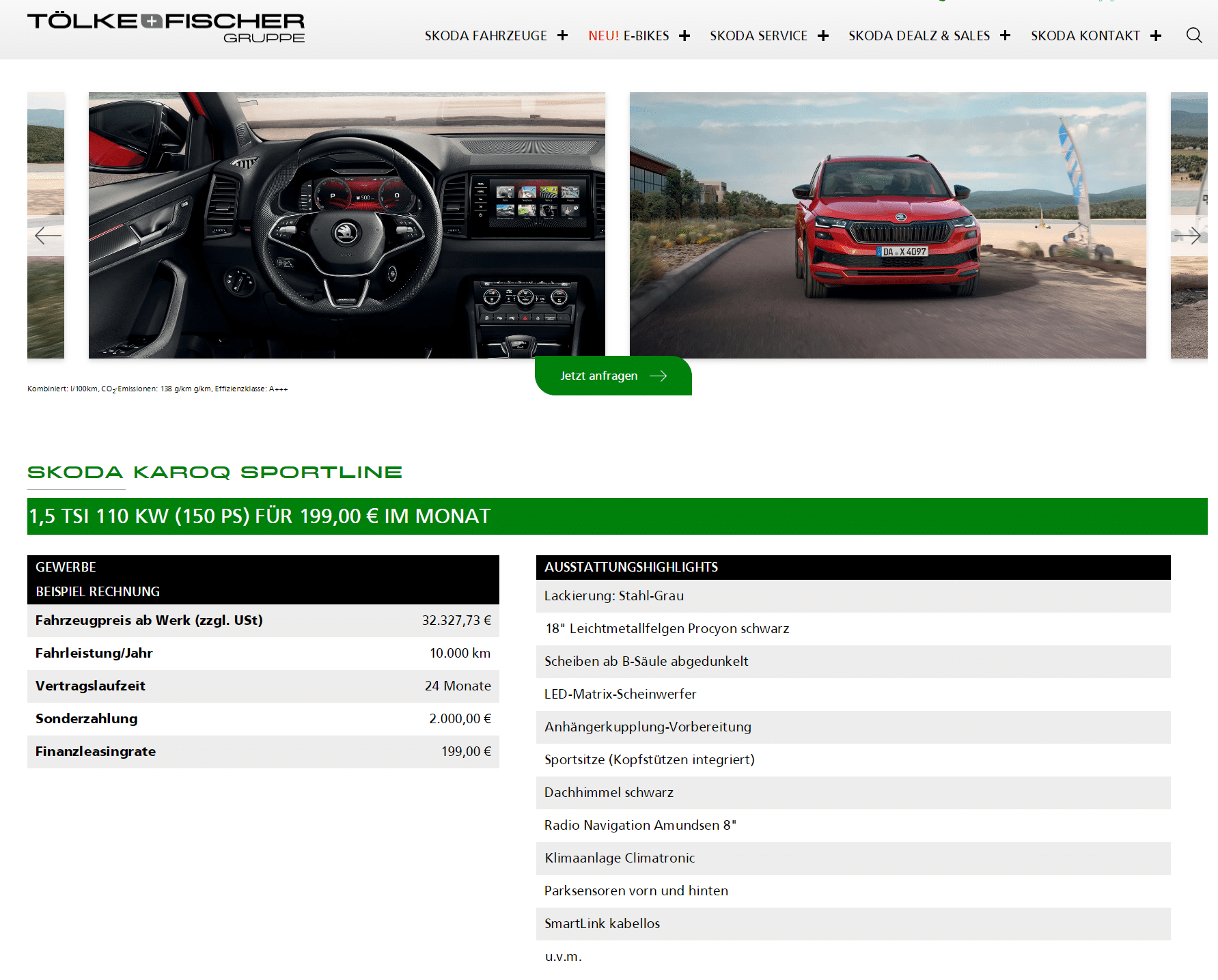The width and height of the screenshot is (1218, 980).
Task: Go to next carousel image arrow
Action: (1188, 236)
